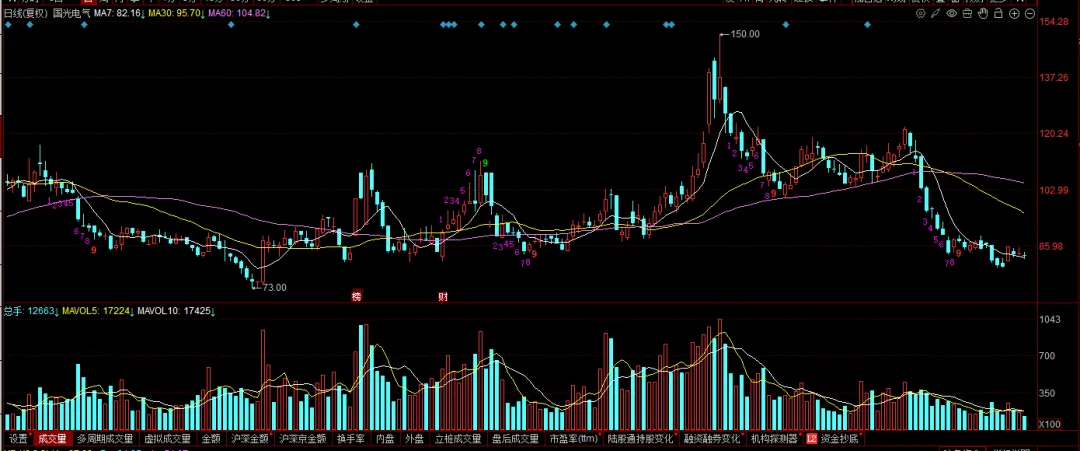Click the 85.98 price axis value

1052,246
